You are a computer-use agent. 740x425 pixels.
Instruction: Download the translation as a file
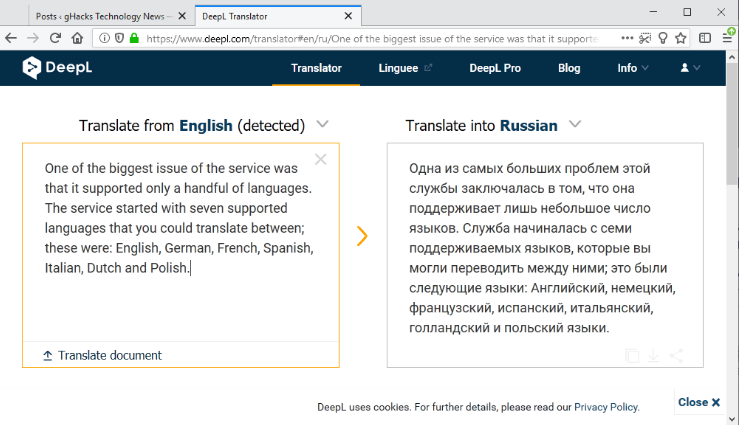tap(653, 356)
